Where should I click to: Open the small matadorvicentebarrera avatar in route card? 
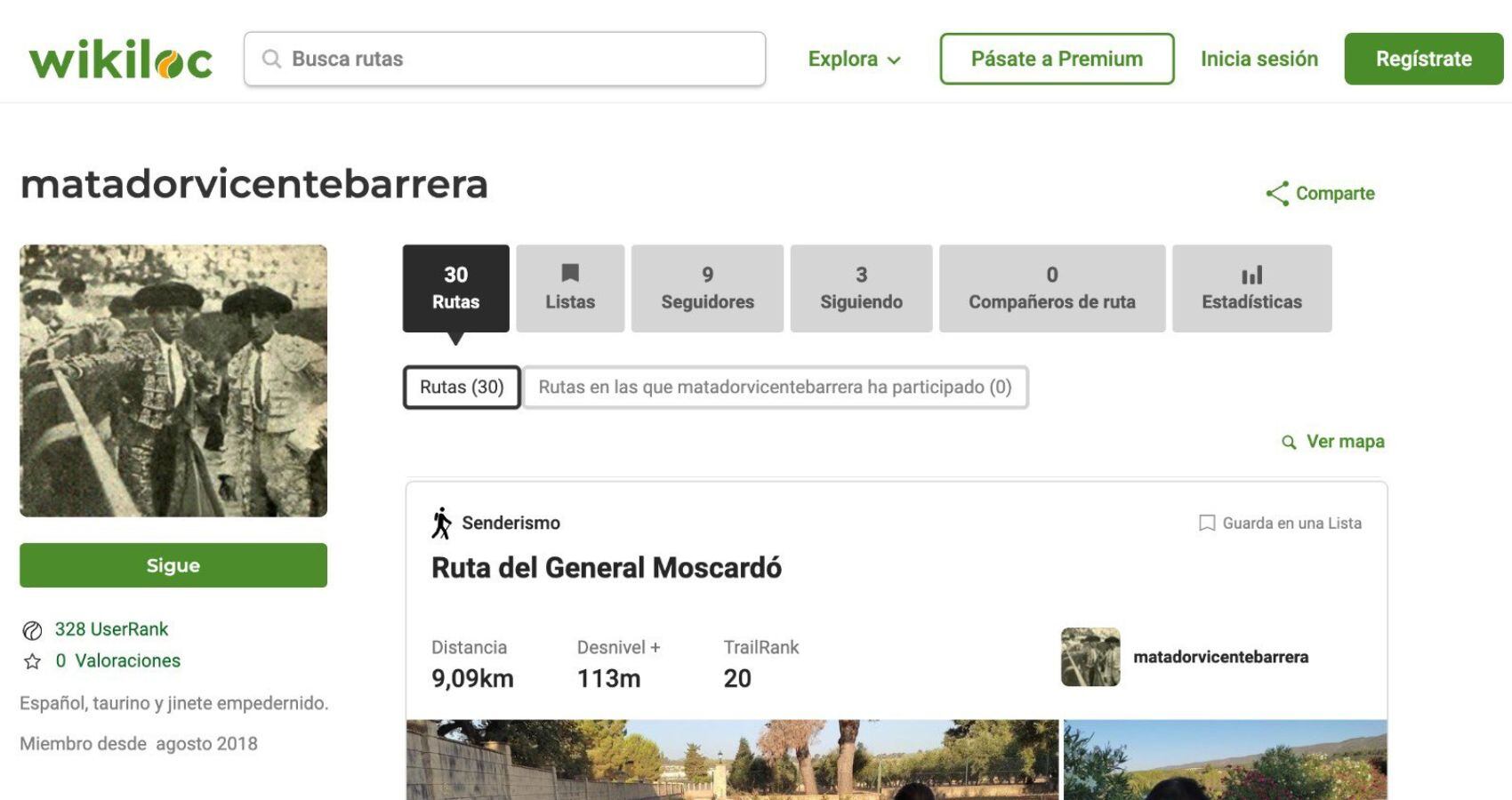coord(1090,657)
